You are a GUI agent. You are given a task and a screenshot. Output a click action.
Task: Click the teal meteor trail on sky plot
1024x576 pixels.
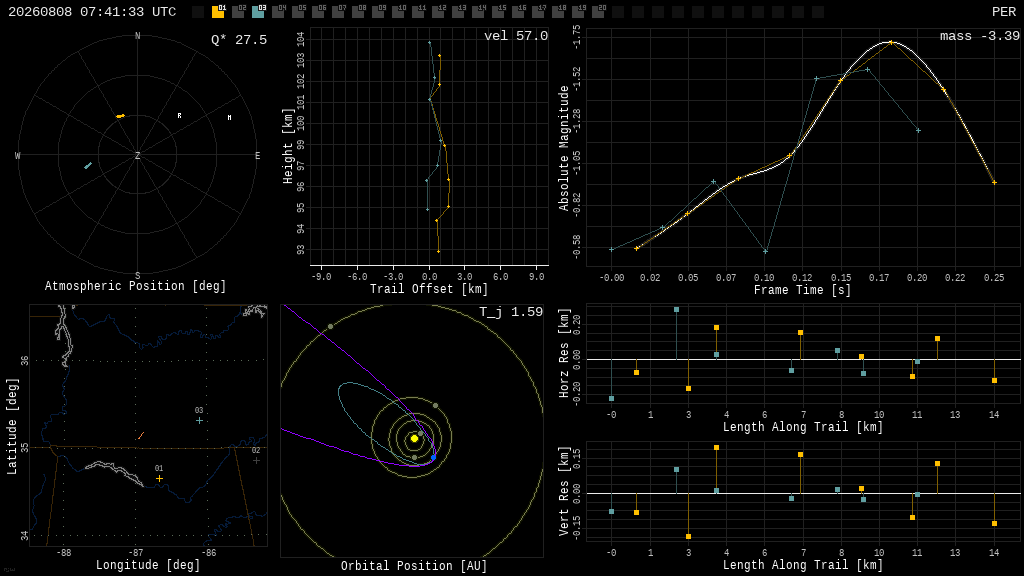(88, 166)
